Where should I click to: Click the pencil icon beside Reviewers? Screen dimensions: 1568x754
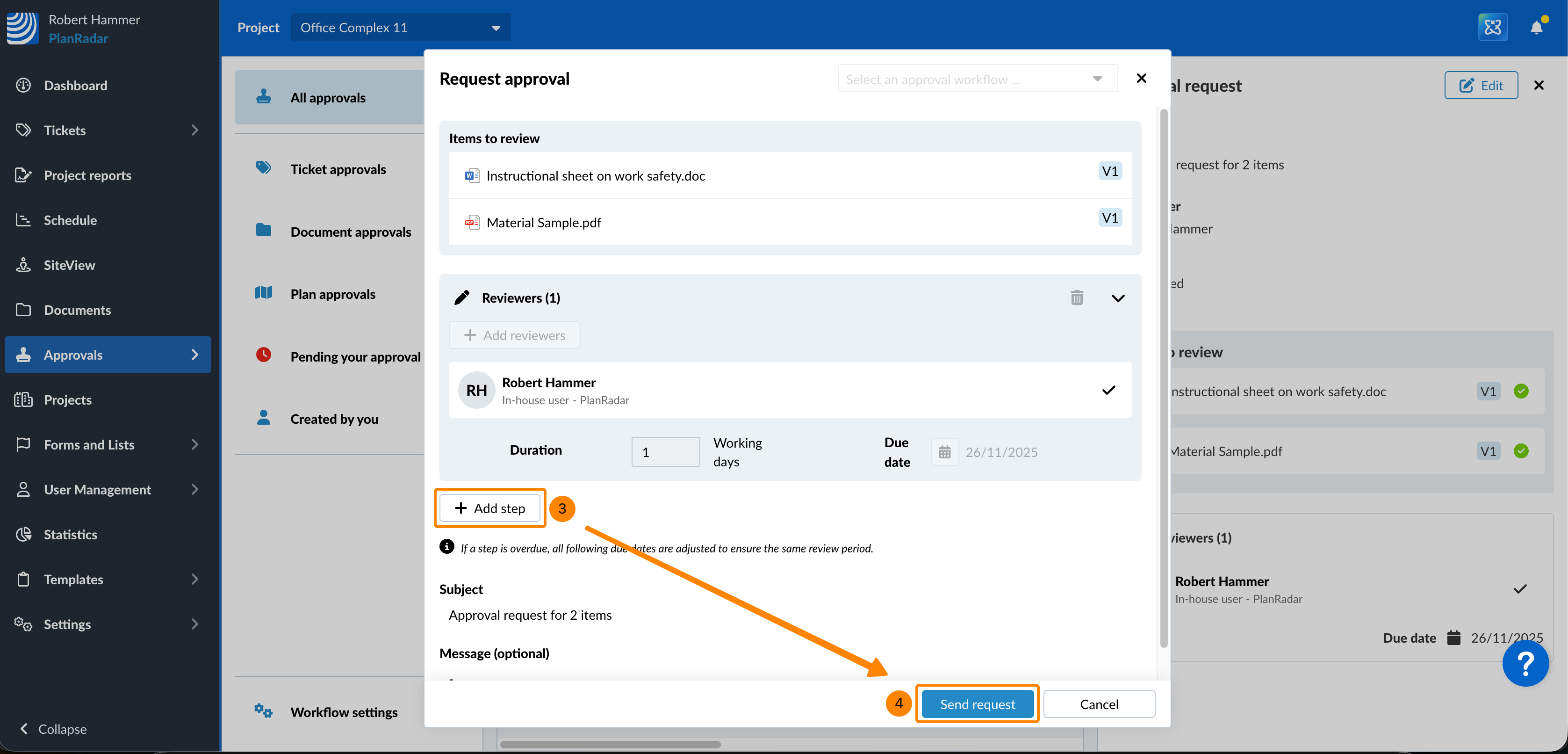point(461,298)
